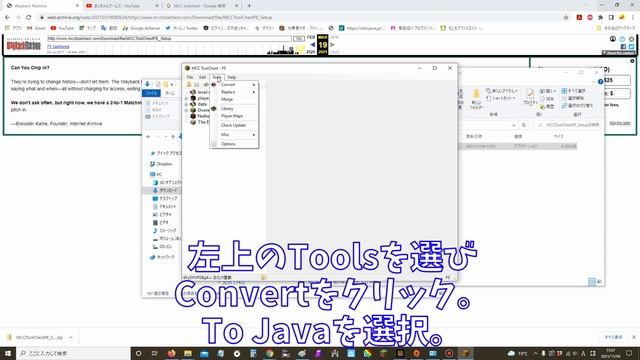Screen dimensions: 640x360
Task: Open the Convert submenu in Tools menu
Action: pos(234,84)
